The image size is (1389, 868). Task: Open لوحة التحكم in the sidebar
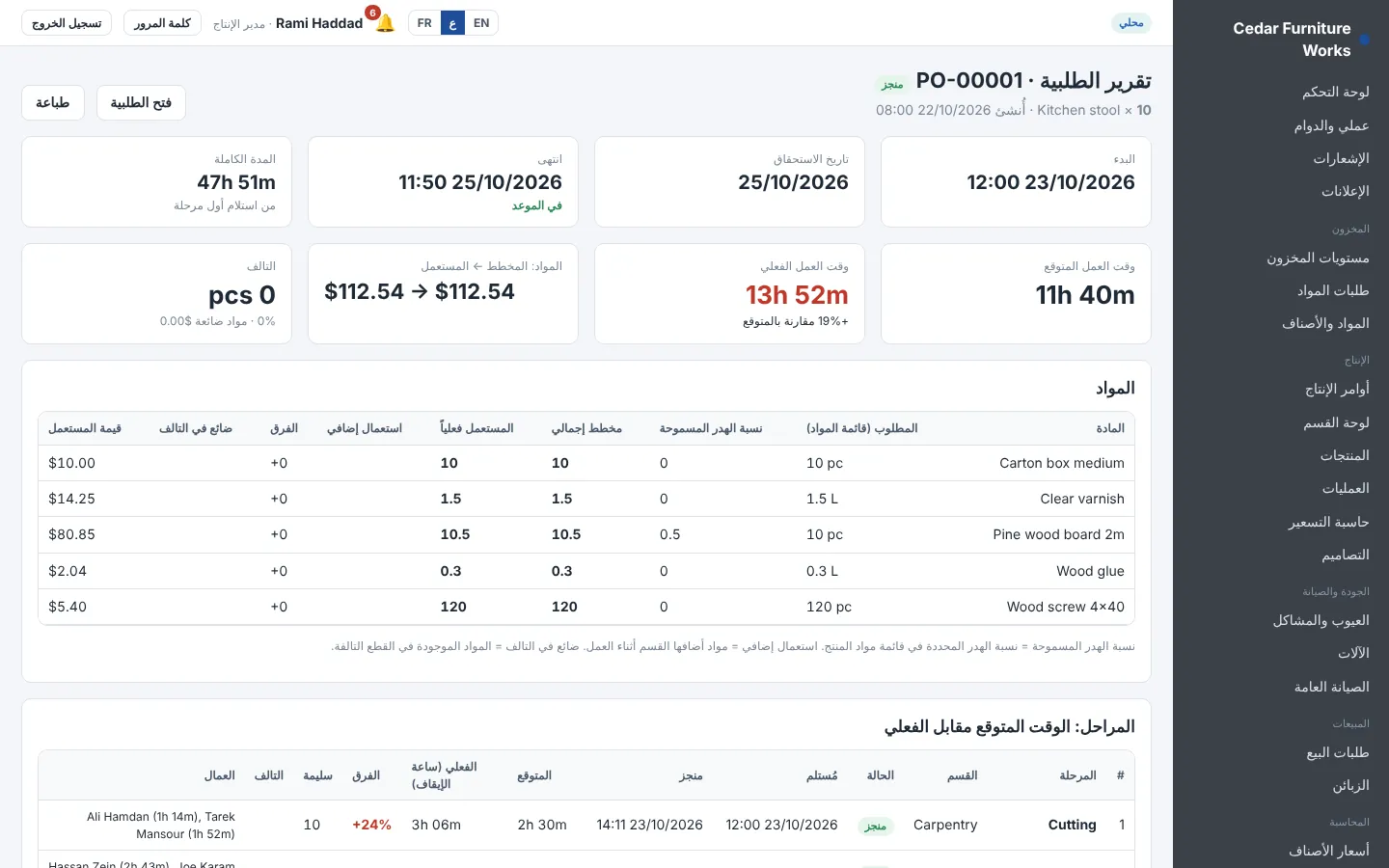pos(1335,92)
